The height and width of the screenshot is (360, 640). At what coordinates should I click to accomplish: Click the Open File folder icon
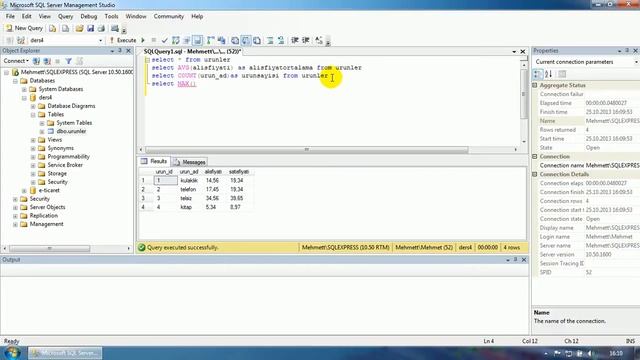(79, 28)
